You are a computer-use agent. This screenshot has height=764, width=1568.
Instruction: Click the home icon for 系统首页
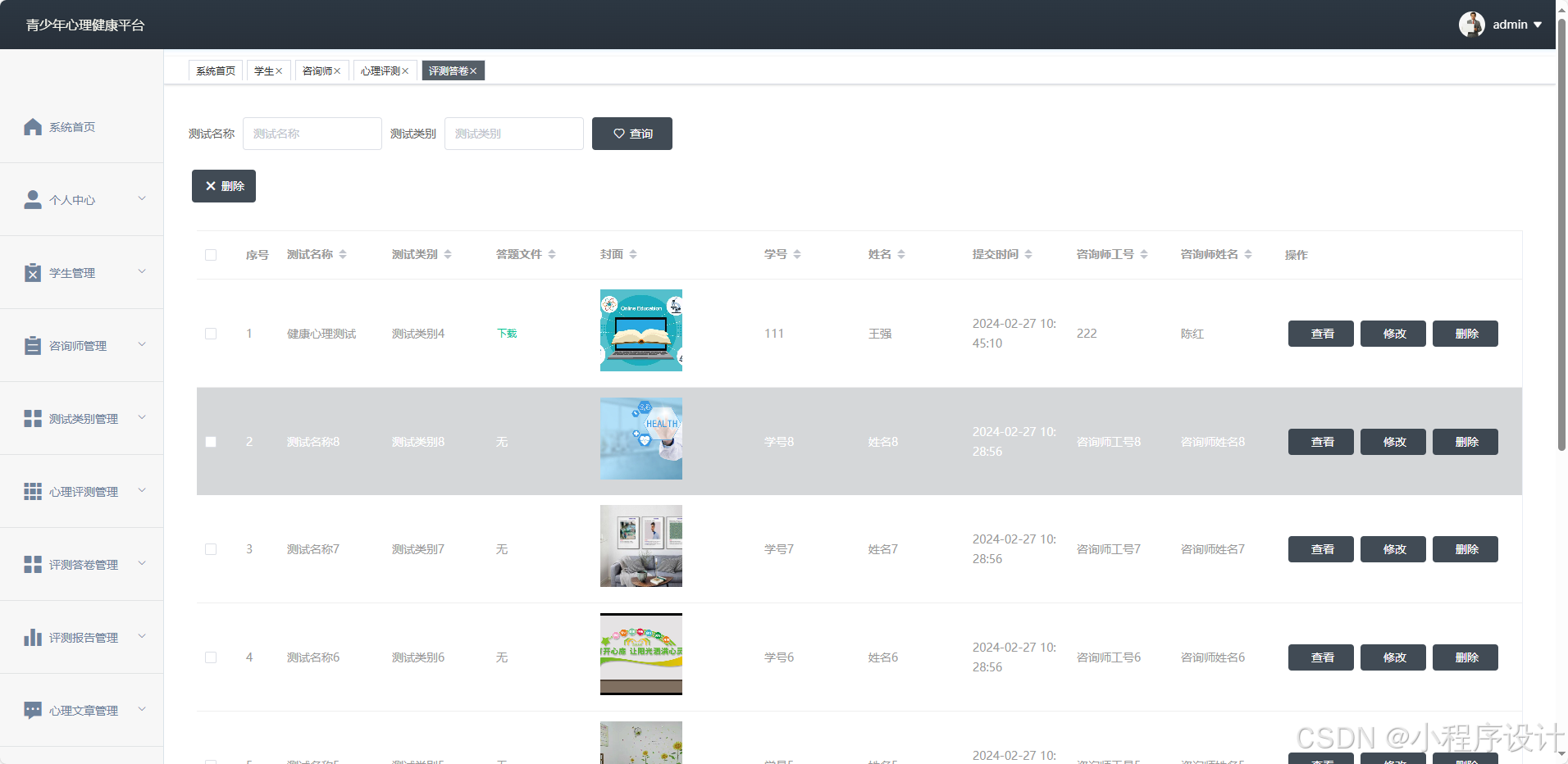[33, 127]
